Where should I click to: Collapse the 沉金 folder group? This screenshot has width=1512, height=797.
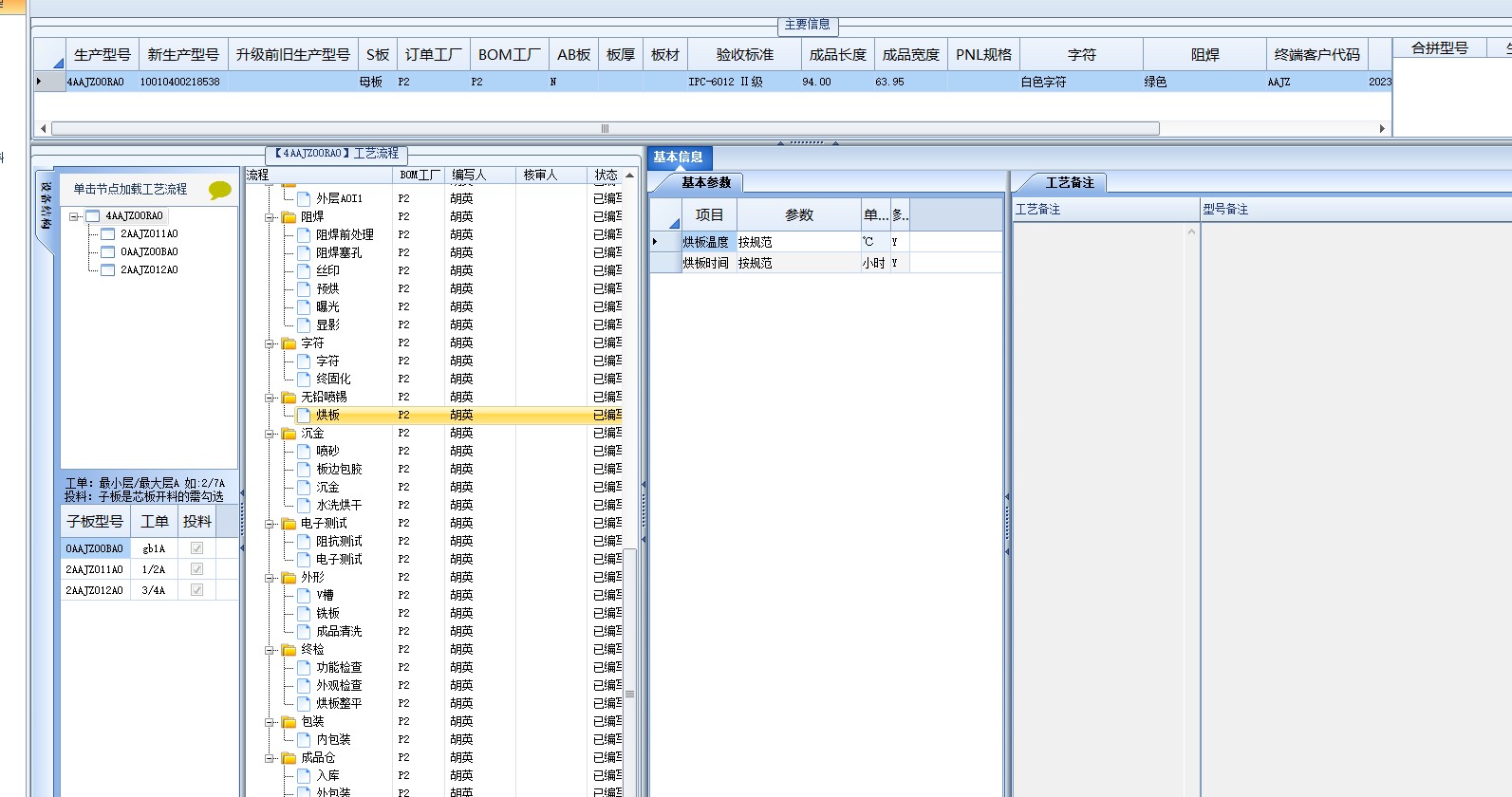270,434
